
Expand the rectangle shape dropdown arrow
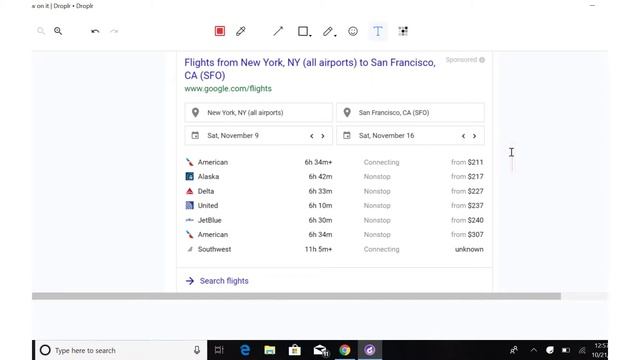point(311,36)
